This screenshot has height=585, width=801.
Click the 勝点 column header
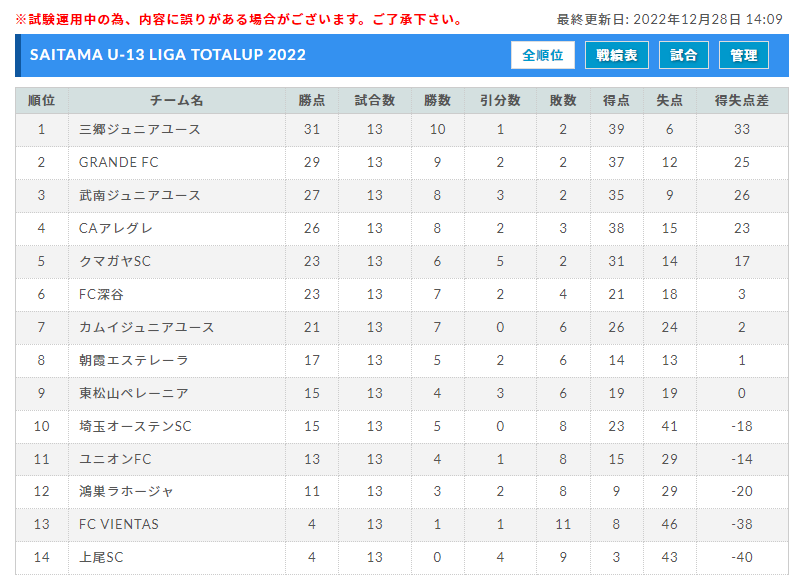[312, 101]
